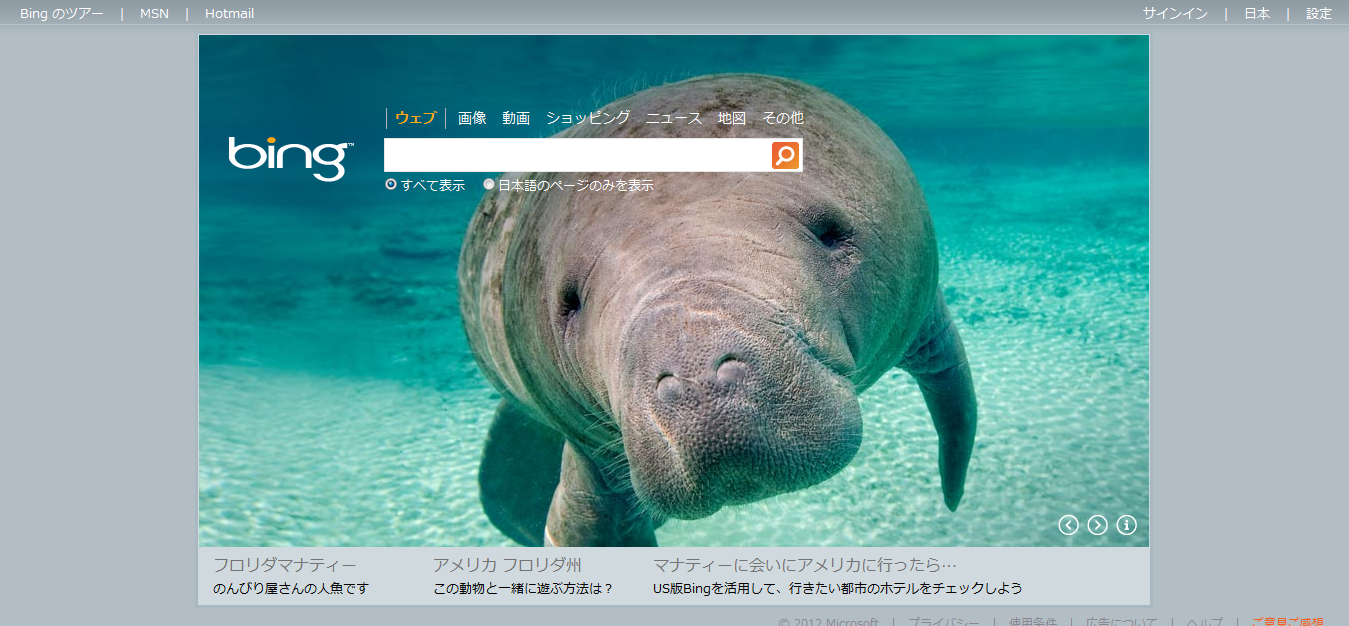Screen dimensions: 1349x626
Task: Open the ショッピング tab
Action: click(588, 118)
